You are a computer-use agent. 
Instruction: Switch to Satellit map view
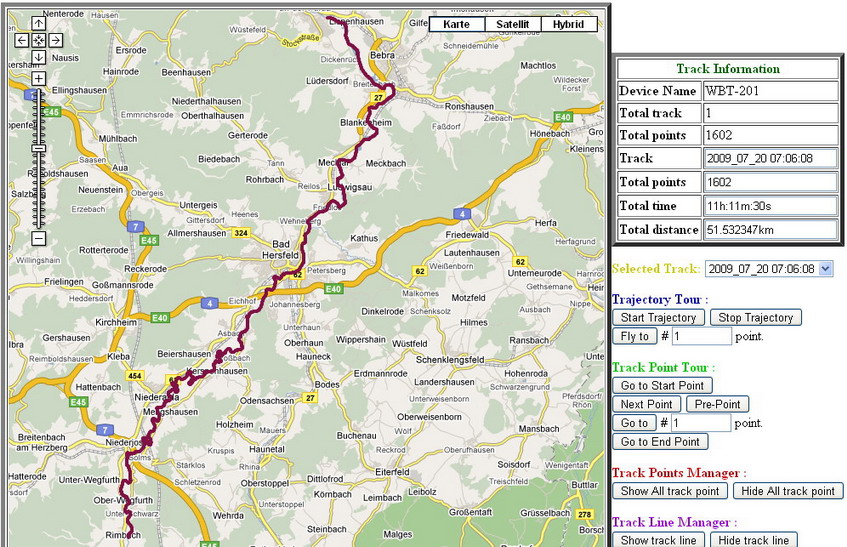point(512,24)
